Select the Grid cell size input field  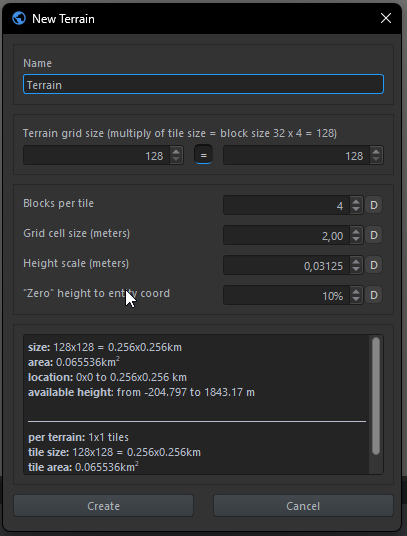(286, 235)
